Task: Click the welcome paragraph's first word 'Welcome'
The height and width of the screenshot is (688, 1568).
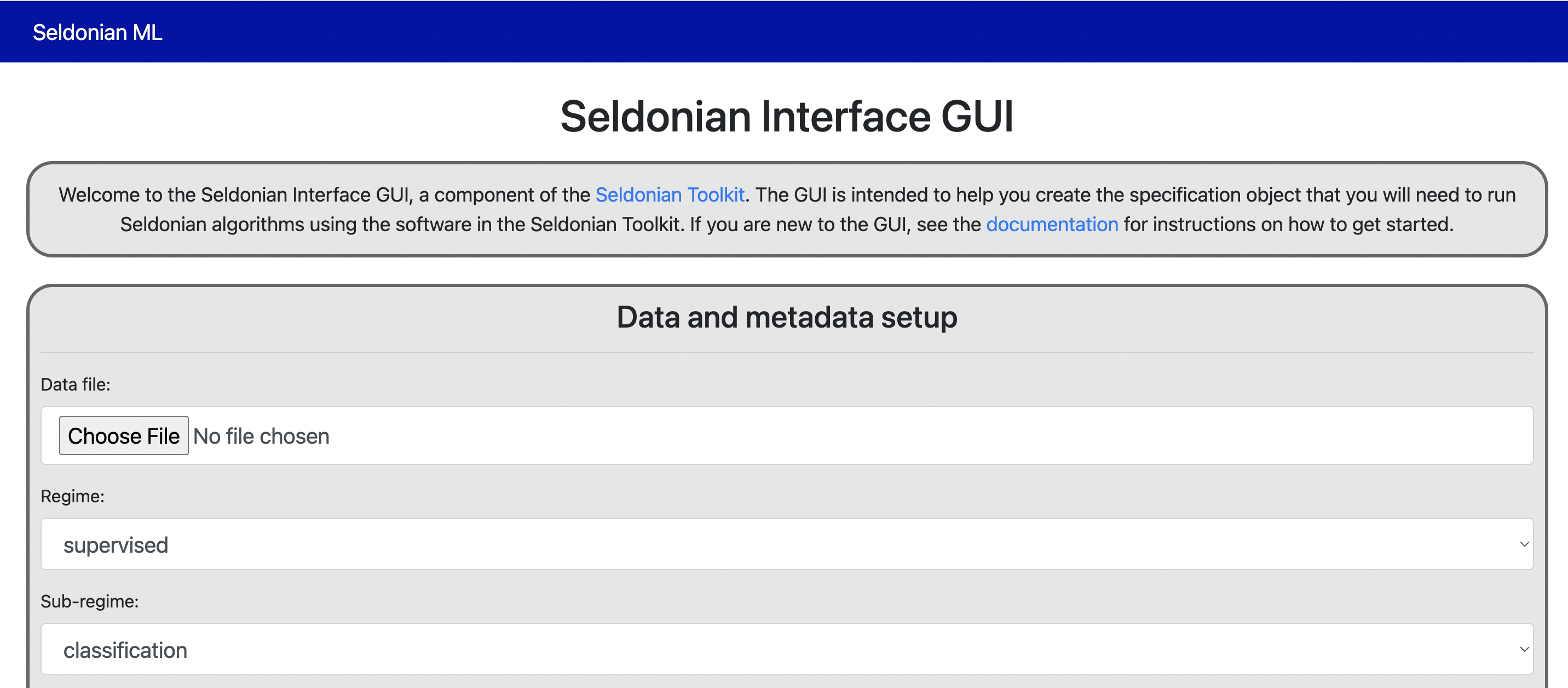Action: [x=99, y=195]
